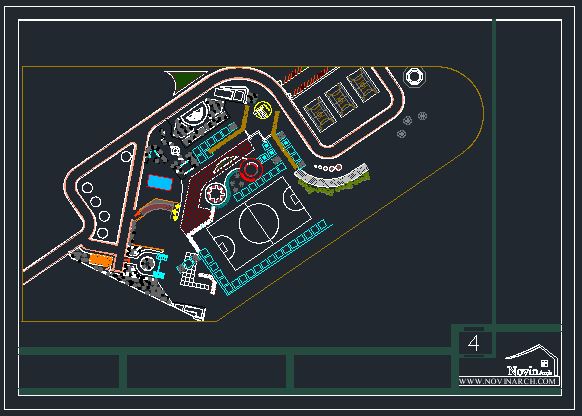Select the red double-ring circle in the plaza
The height and width of the screenshot is (416, 582).
pos(251,170)
